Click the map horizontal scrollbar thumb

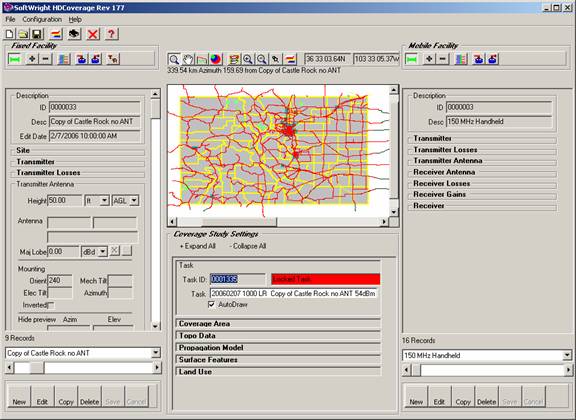239,222
